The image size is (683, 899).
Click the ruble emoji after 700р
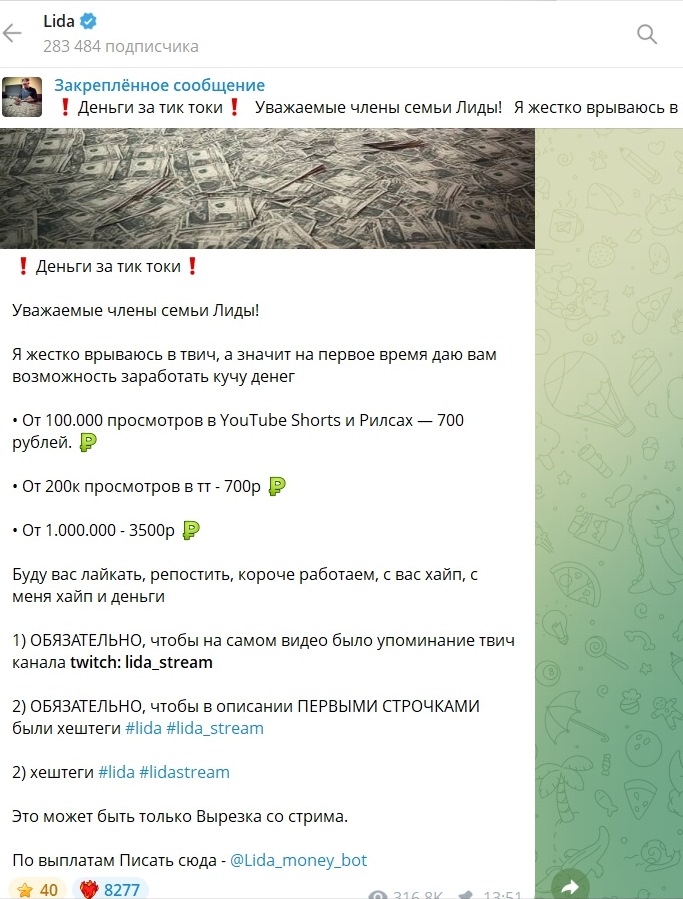(x=277, y=486)
